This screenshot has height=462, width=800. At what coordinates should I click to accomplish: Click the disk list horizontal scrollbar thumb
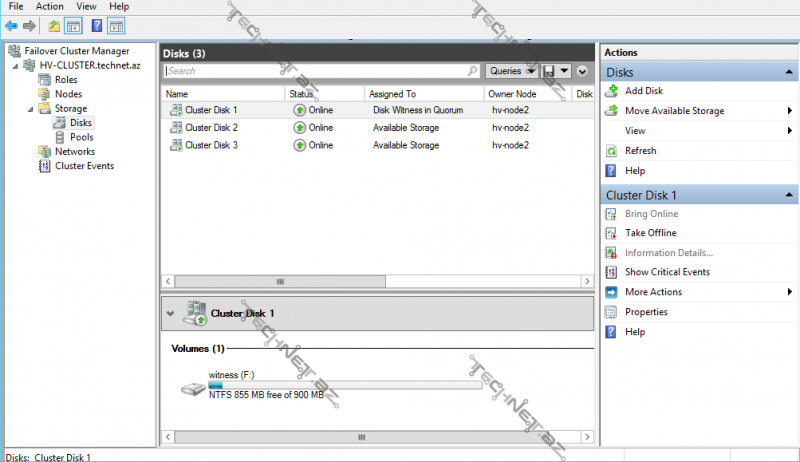tap(280, 281)
